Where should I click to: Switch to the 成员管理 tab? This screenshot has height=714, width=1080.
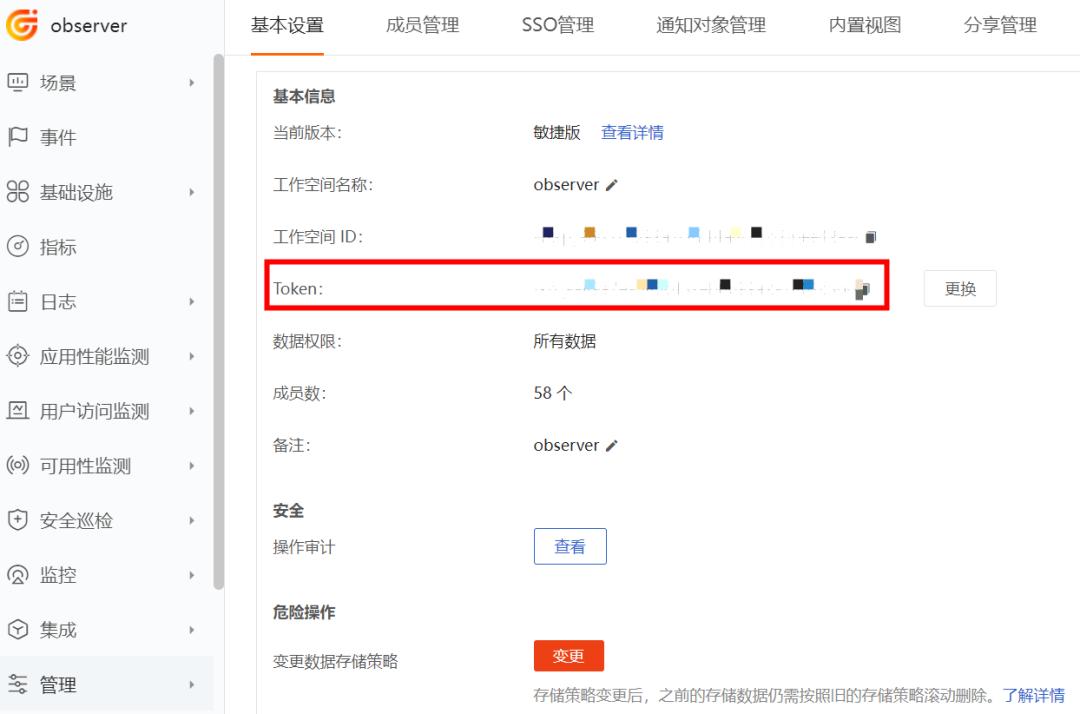422,25
